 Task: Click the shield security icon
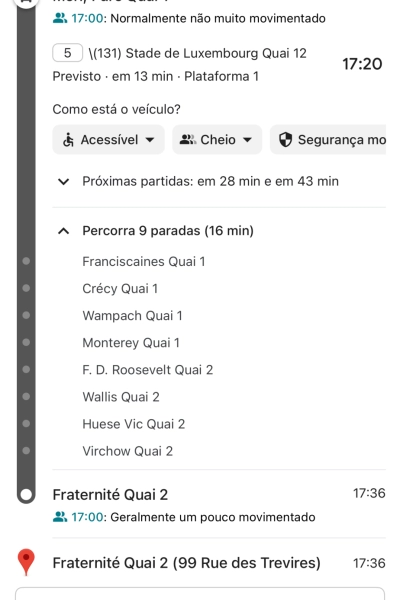[285, 140]
